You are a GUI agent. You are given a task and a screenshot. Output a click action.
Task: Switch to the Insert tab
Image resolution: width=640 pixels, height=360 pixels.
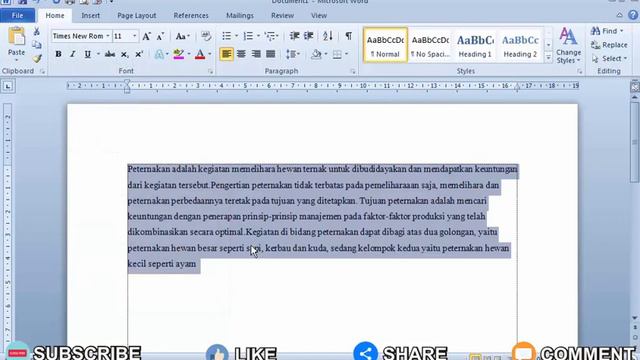pos(90,16)
